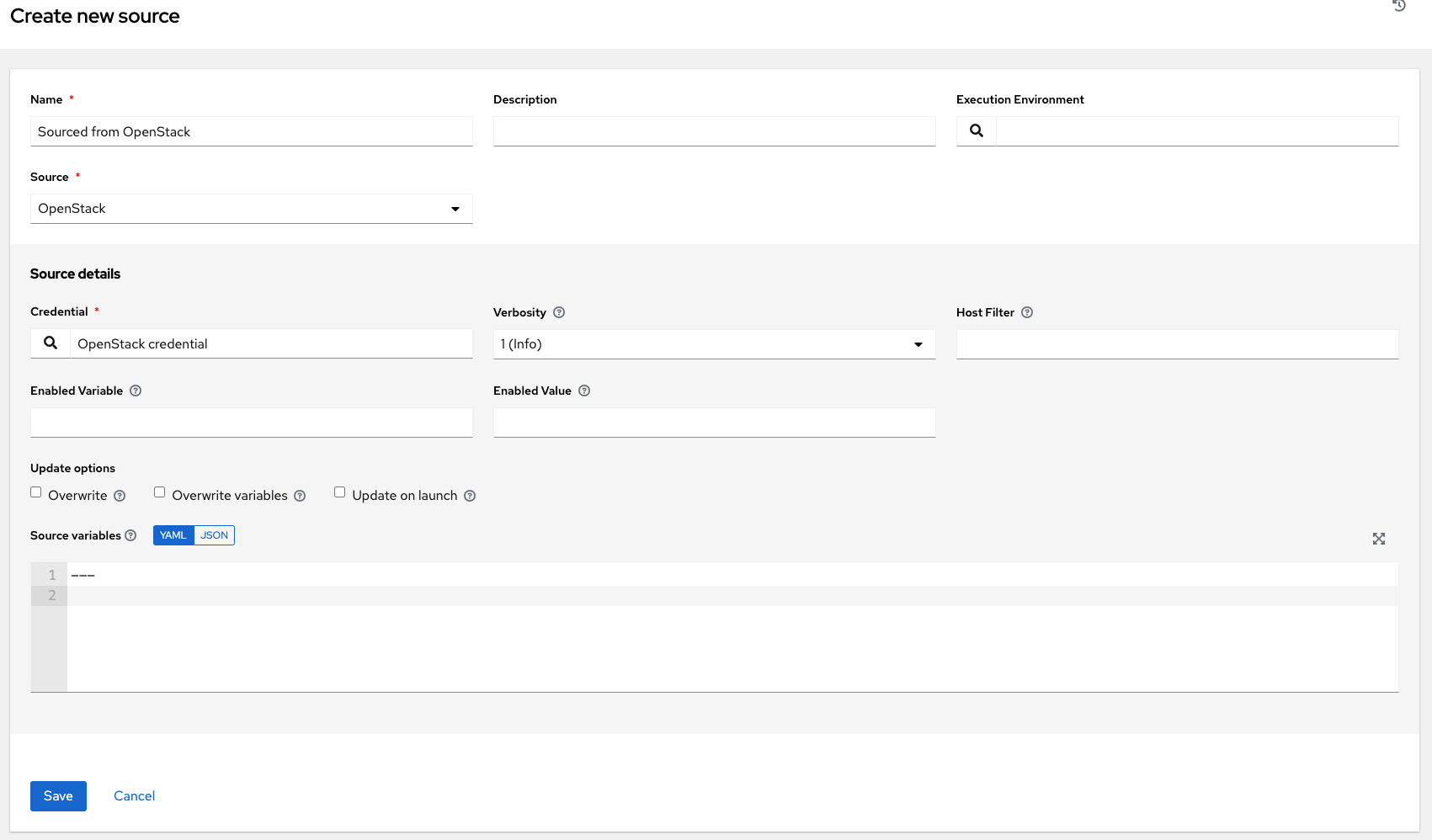
Task: Open the Credential search lookup
Action: [49, 343]
